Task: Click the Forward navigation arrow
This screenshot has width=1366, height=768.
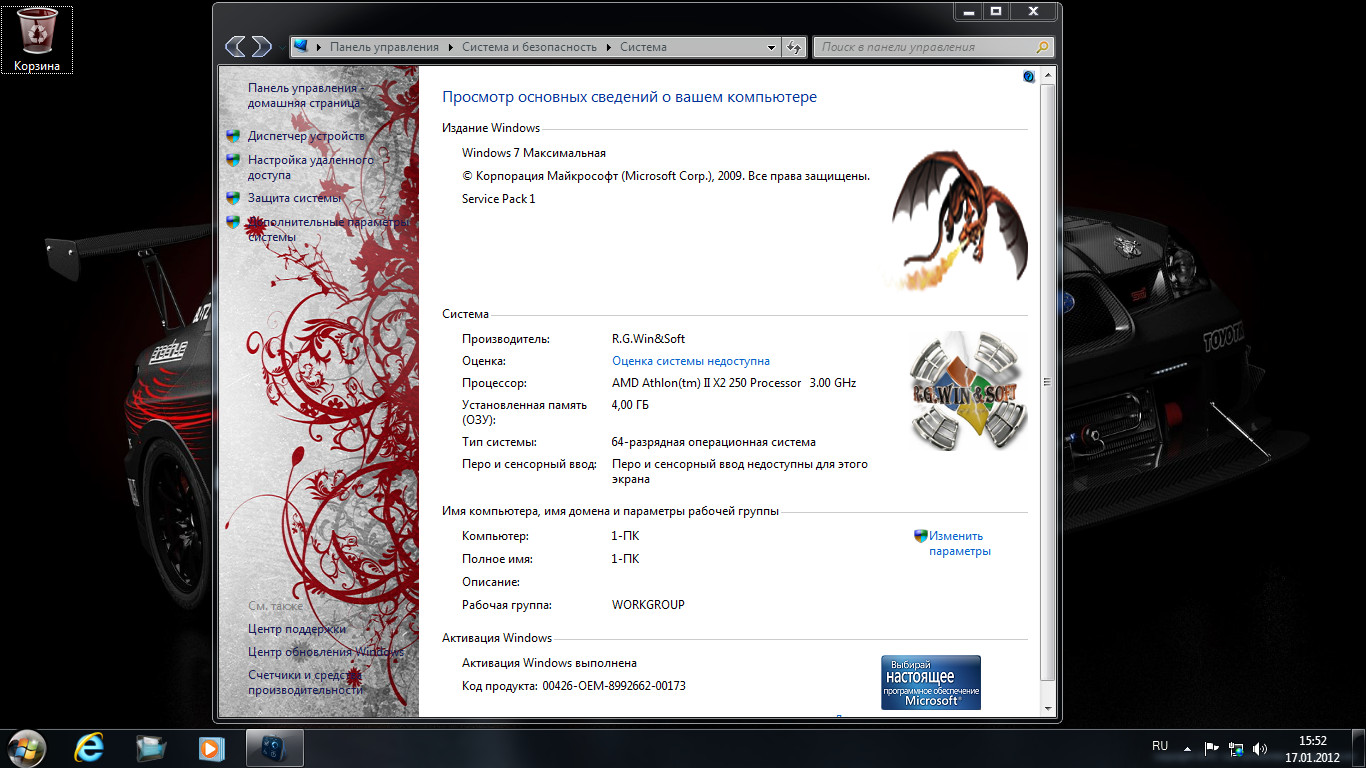Action: pyautogui.click(x=261, y=46)
